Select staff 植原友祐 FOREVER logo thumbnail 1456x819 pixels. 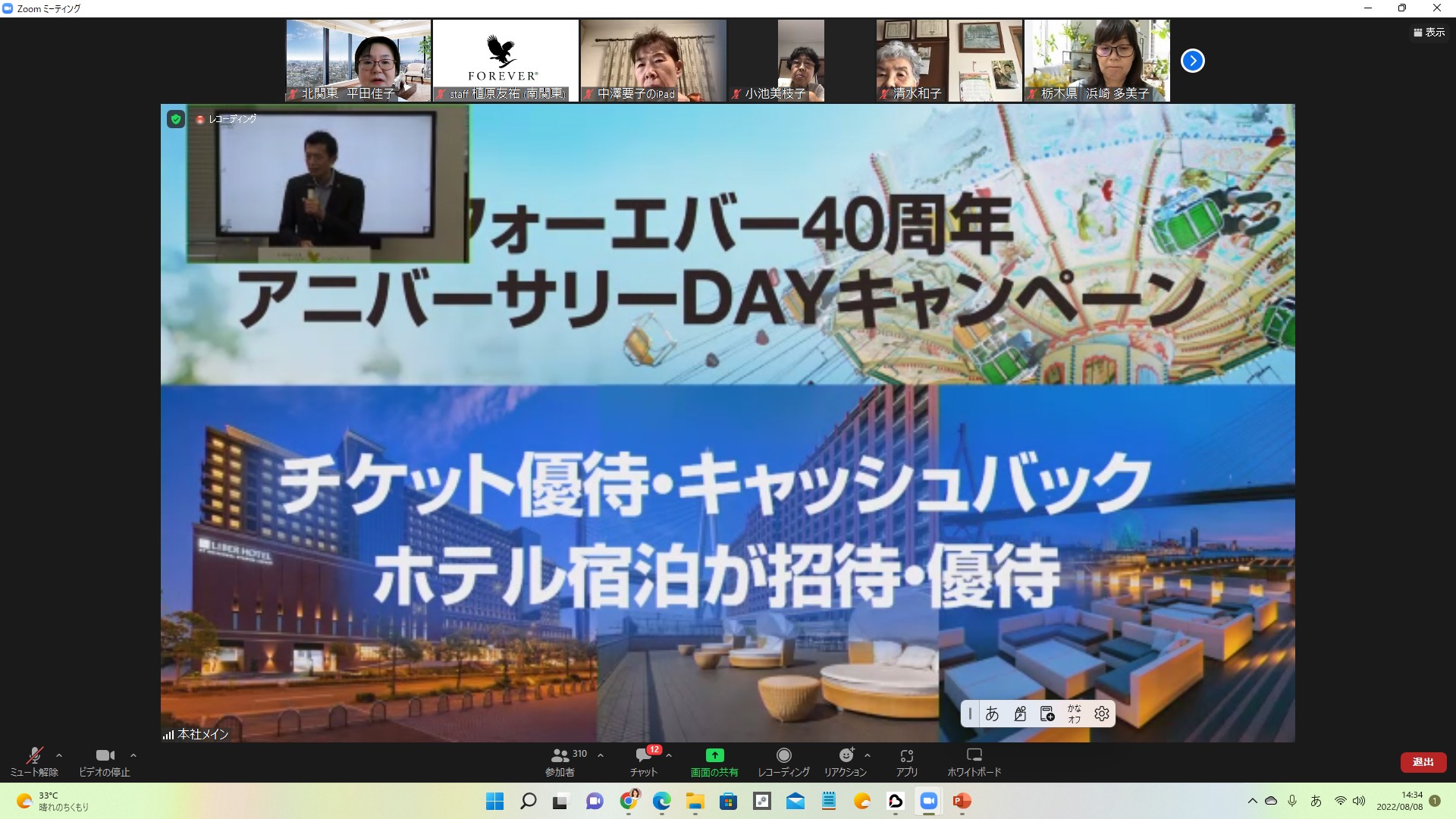(x=506, y=61)
